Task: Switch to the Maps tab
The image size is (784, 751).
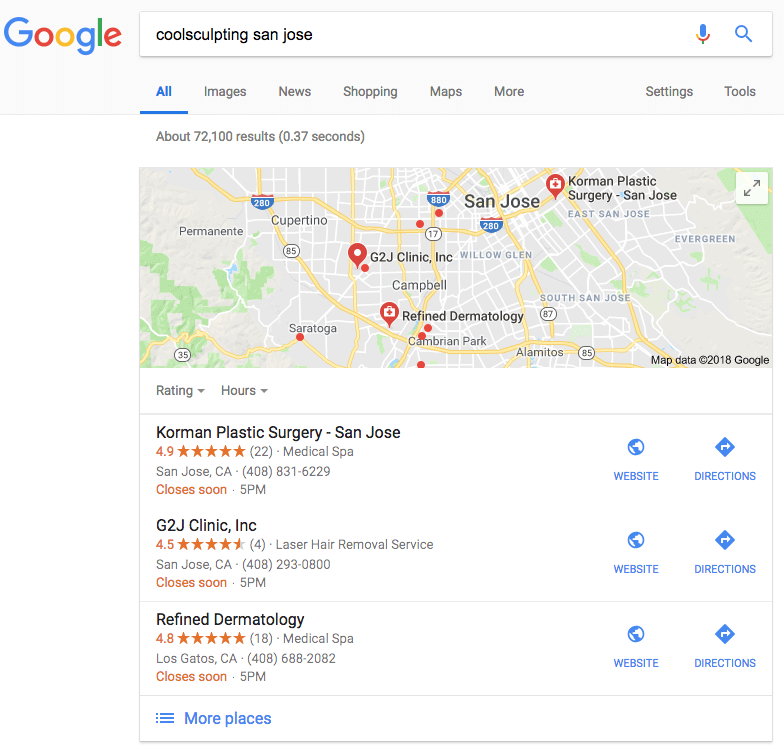Action: click(x=446, y=92)
